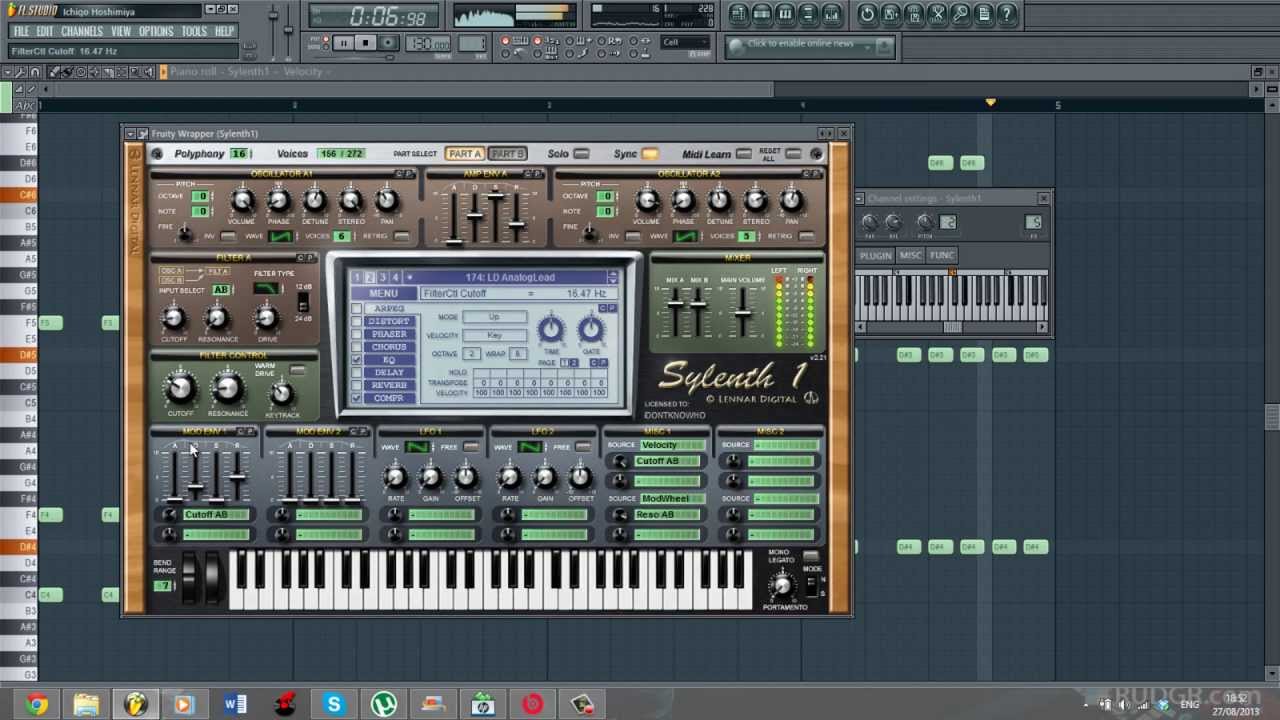Open the playlist view icon
1280x720 pixels.
coord(738,14)
